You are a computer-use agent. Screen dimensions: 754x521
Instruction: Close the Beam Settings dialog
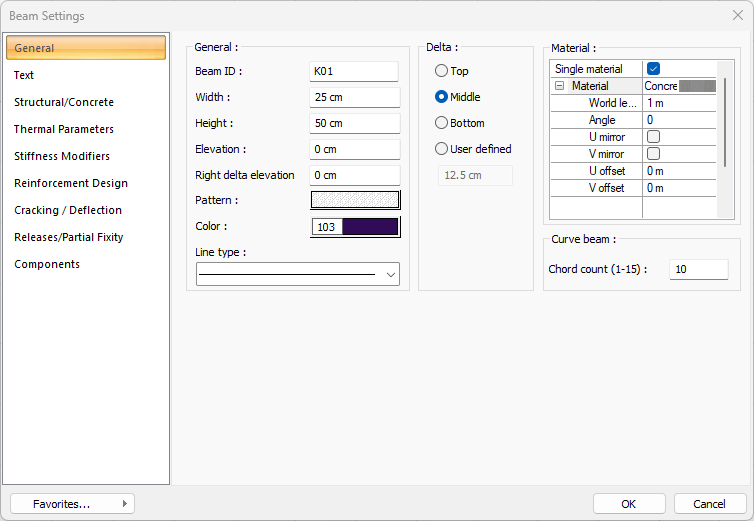pos(737,16)
